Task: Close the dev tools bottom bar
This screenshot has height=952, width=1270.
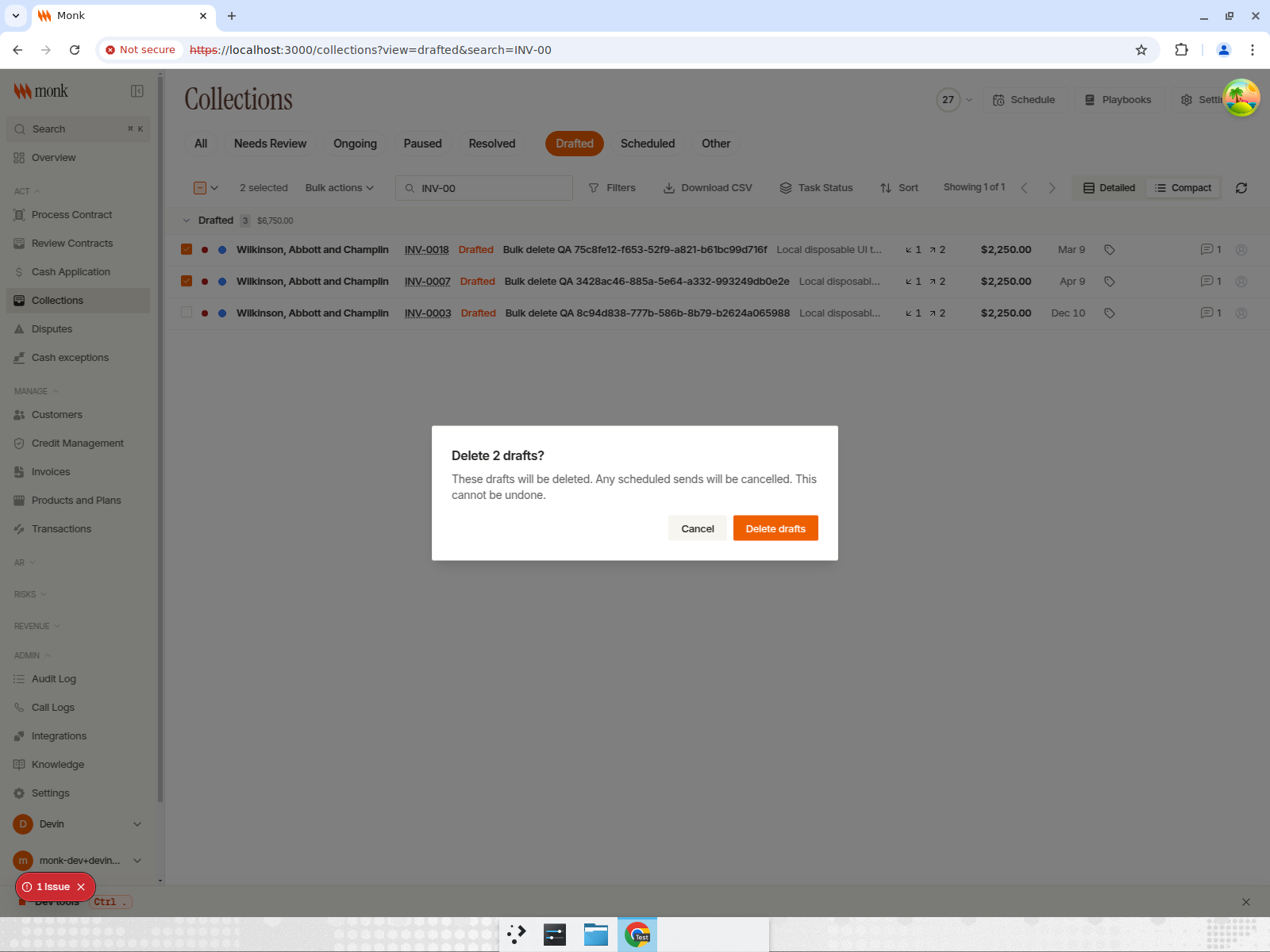Action: tap(1246, 902)
